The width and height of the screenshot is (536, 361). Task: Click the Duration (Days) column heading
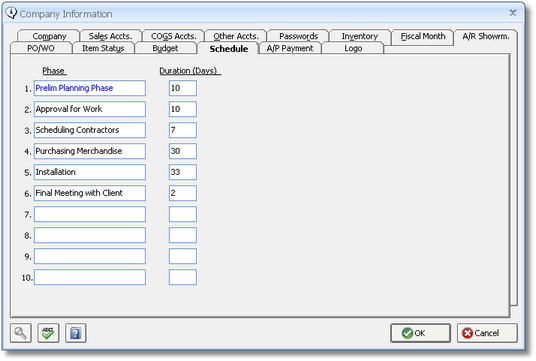(x=189, y=71)
